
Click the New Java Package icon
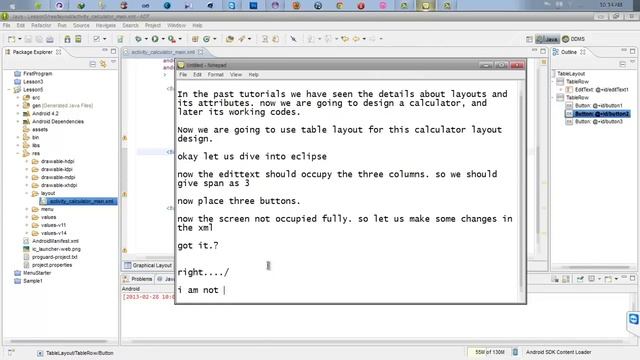coord(195,39)
